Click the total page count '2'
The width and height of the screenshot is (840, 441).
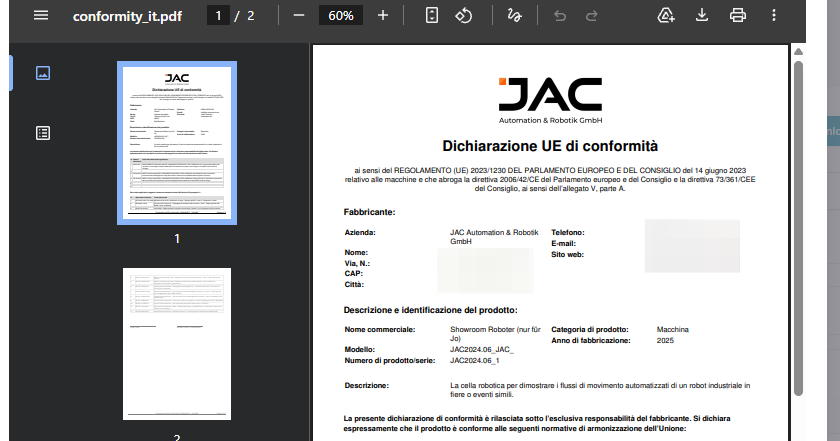(x=251, y=16)
